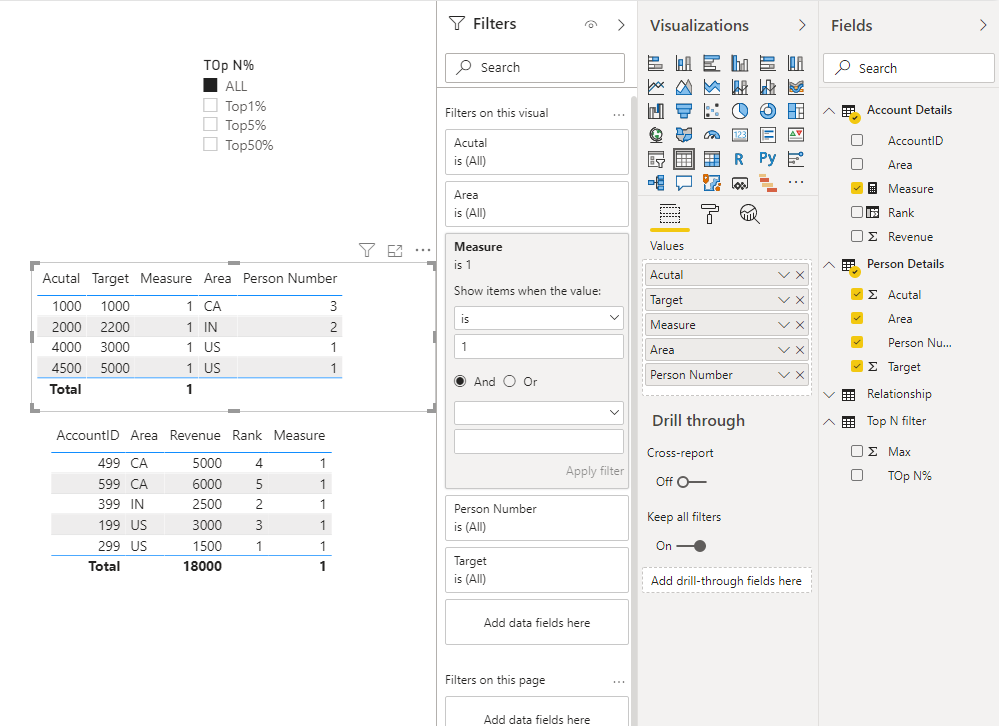Select the Or radio button
Screen dimensions: 999x726
pos(509,381)
